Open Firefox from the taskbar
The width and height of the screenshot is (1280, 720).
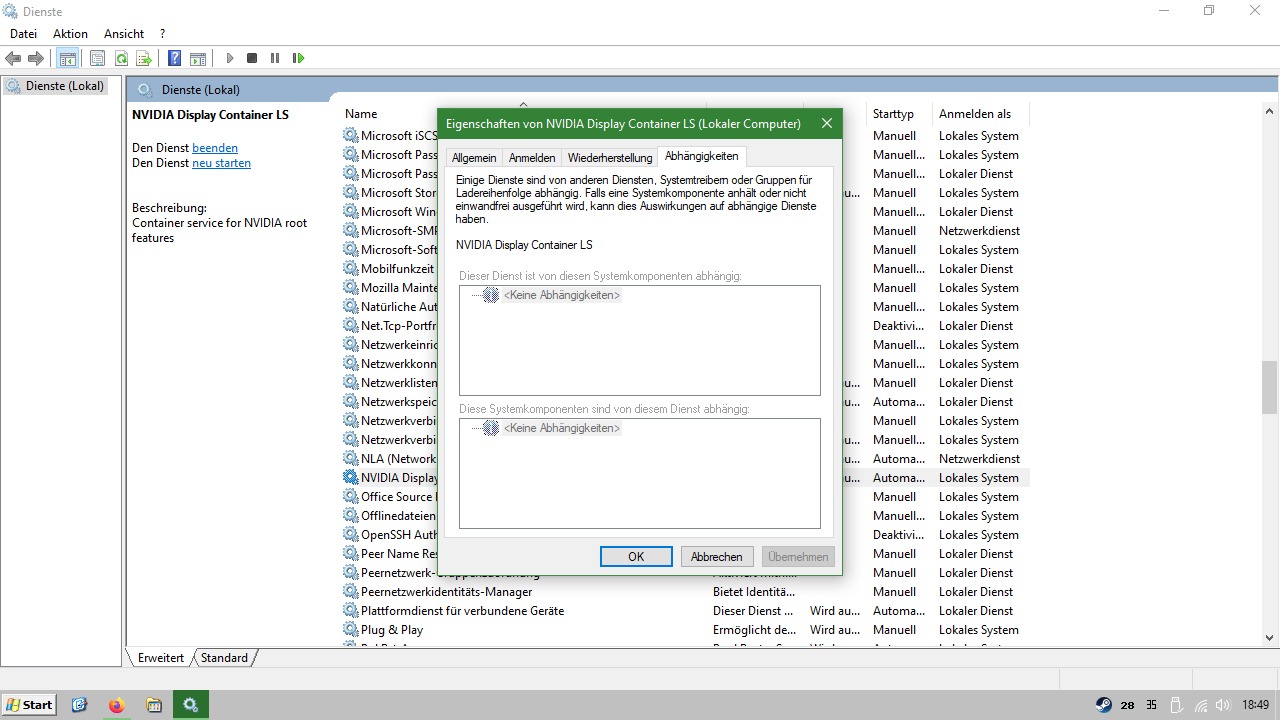point(116,705)
